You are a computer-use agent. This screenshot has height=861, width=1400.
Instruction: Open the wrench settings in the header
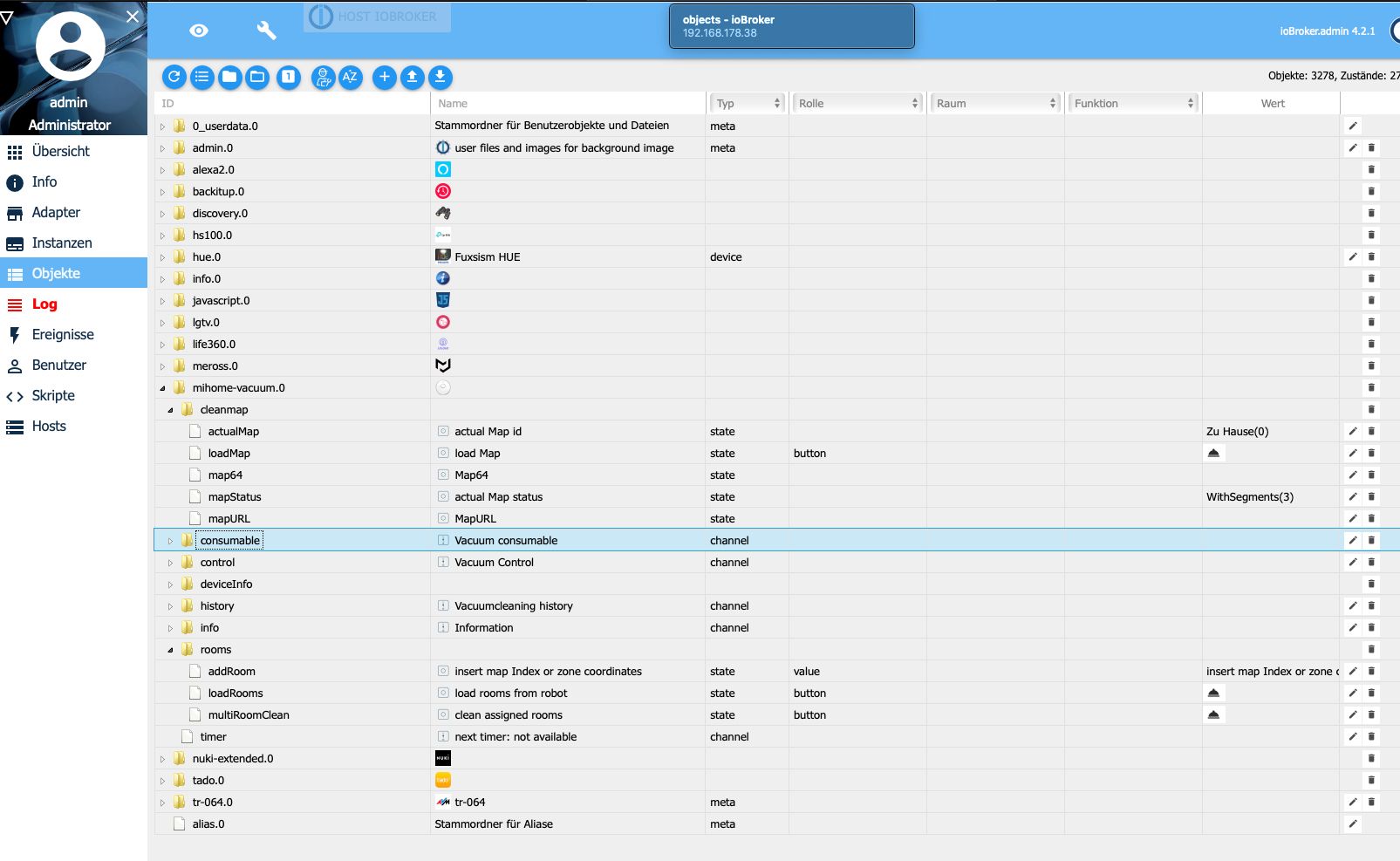pos(266,31)
